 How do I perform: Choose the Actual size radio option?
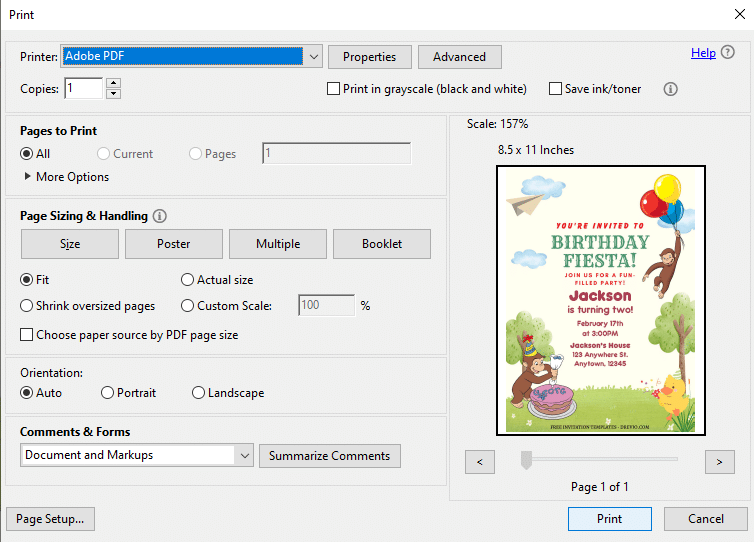187,279
